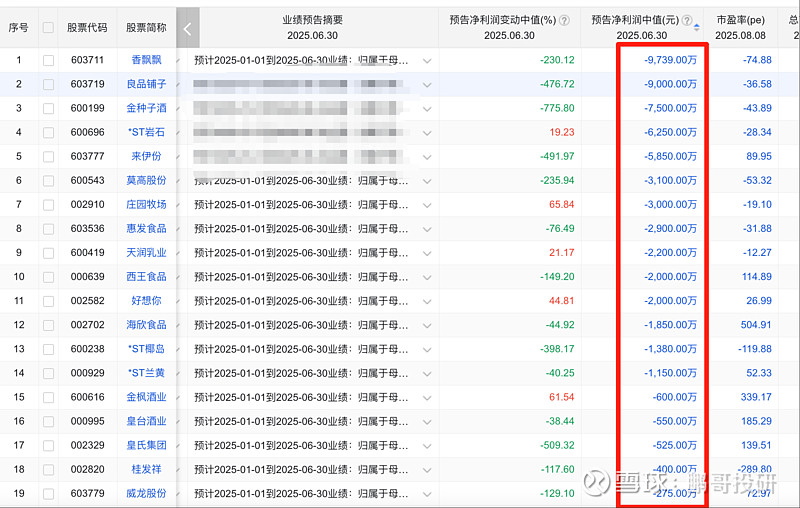Expand the summary for *ST岩石 row
Screen dimensions: 800x508
(x=427, y=133)
